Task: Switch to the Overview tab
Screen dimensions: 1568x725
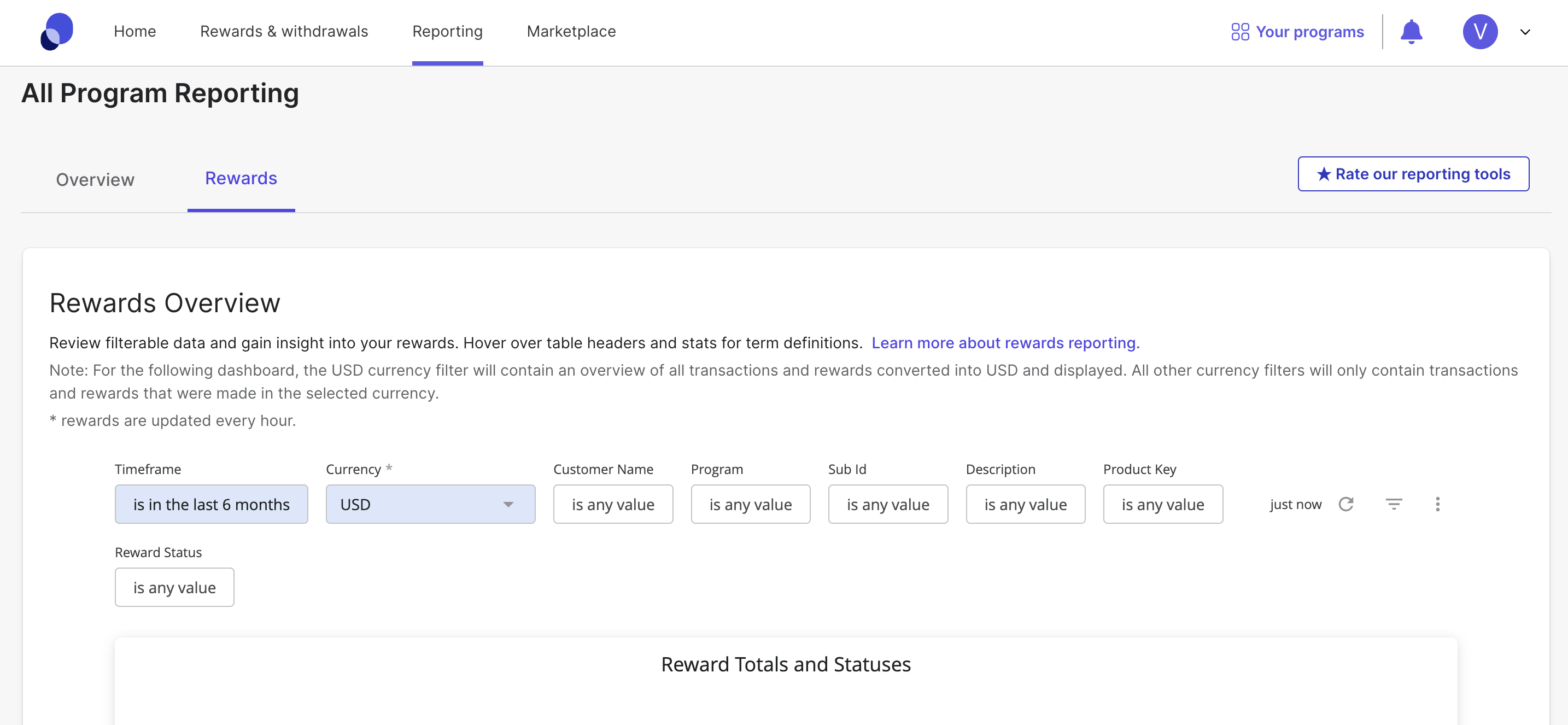Action: (95, 179)
